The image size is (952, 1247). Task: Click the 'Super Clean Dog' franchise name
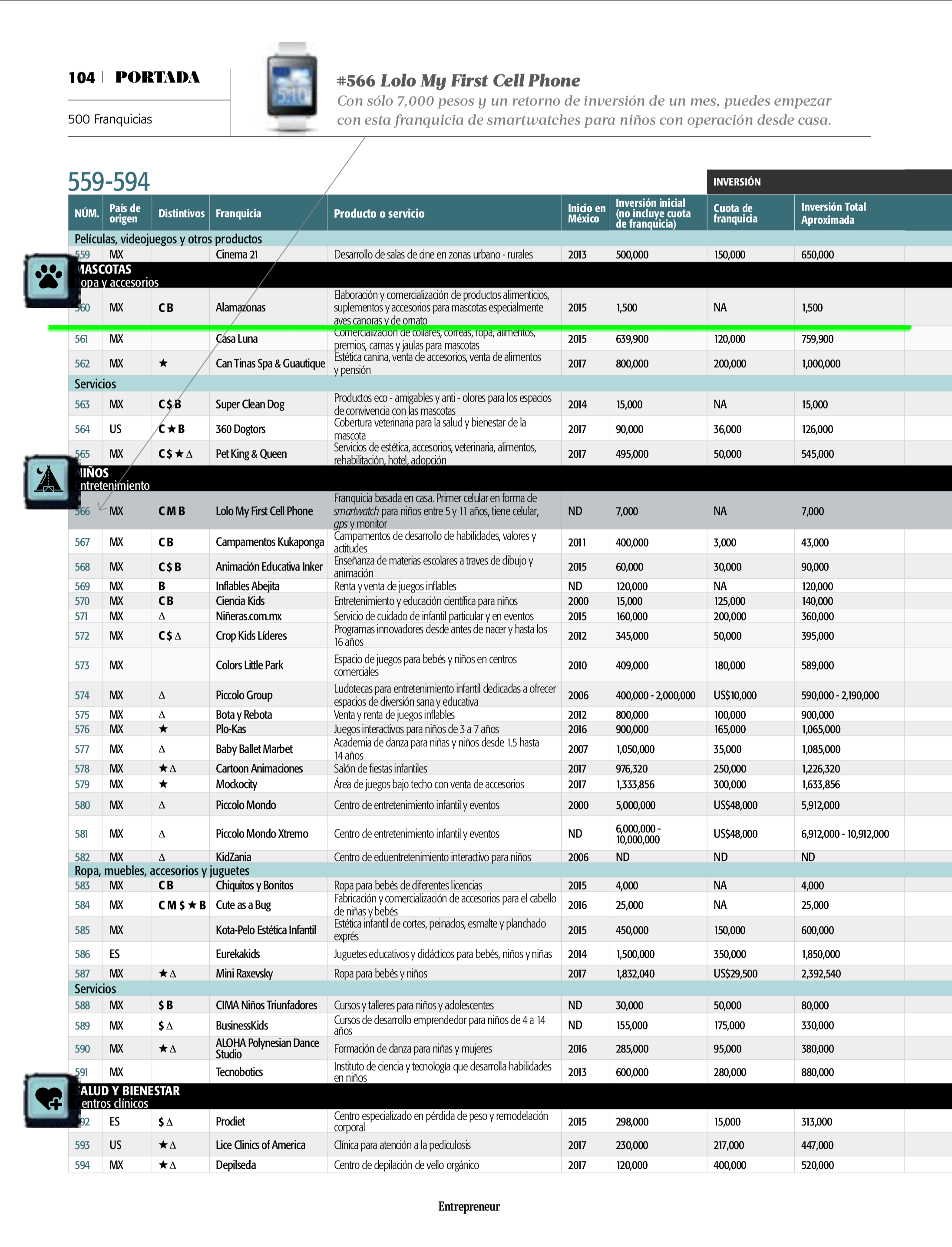(250, 405)
